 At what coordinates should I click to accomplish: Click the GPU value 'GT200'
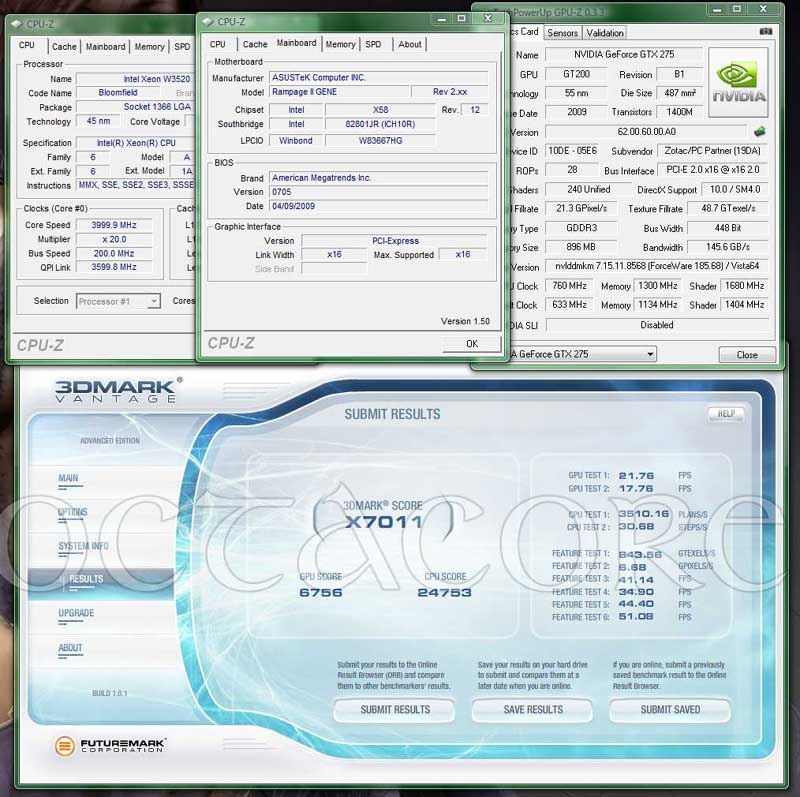(577, 74)
